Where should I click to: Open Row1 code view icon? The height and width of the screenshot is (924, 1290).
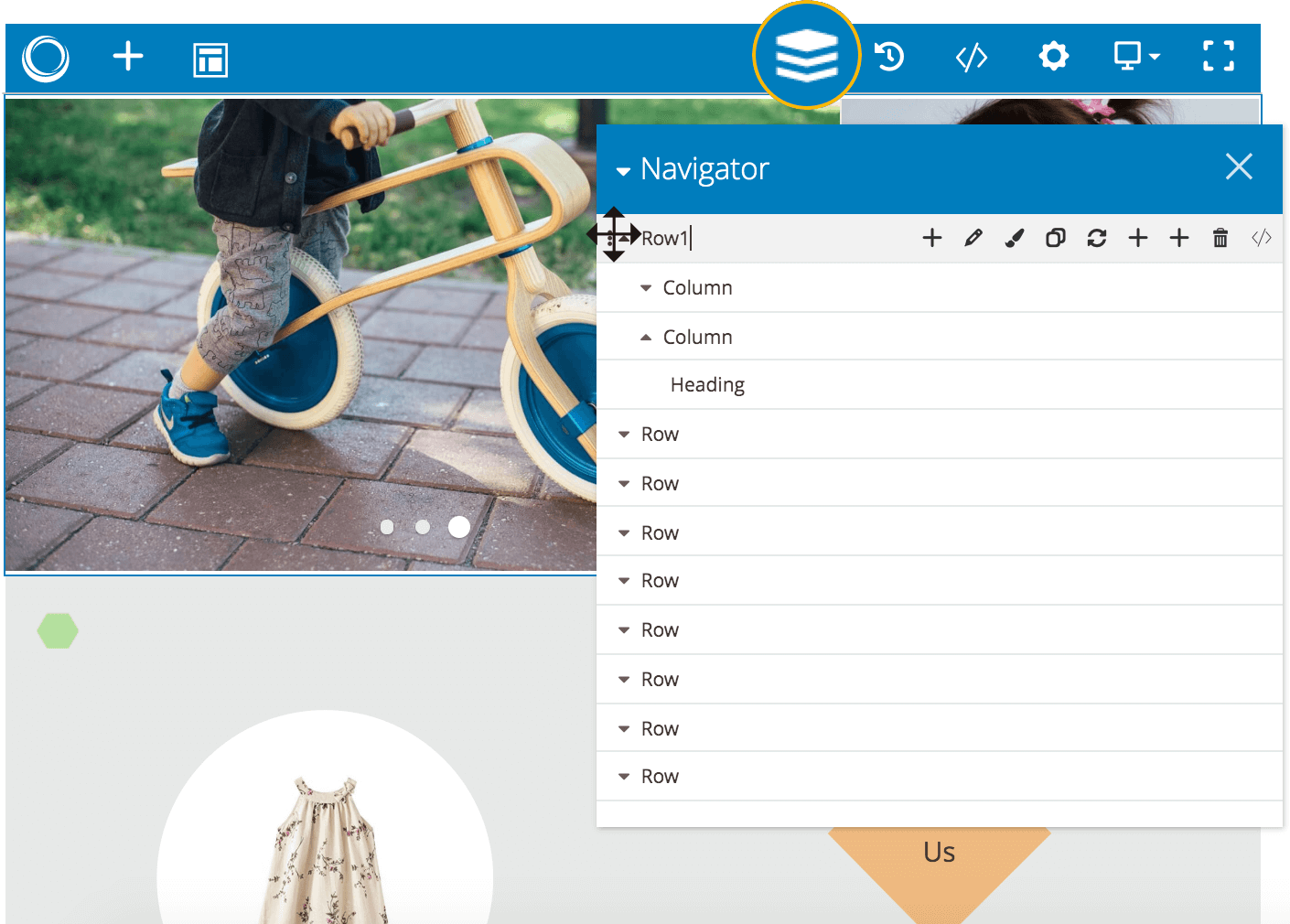[x=1262, y=239]
